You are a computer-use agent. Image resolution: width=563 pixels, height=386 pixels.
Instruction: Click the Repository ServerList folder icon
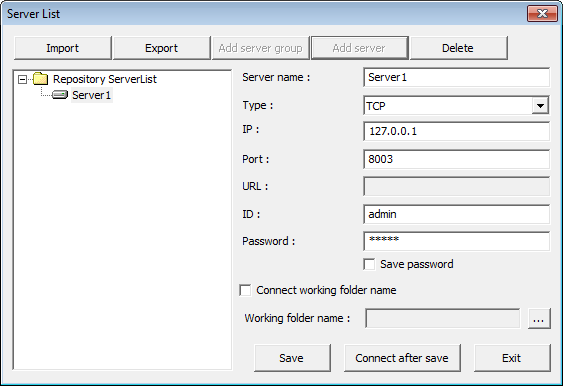click(40, 79)
